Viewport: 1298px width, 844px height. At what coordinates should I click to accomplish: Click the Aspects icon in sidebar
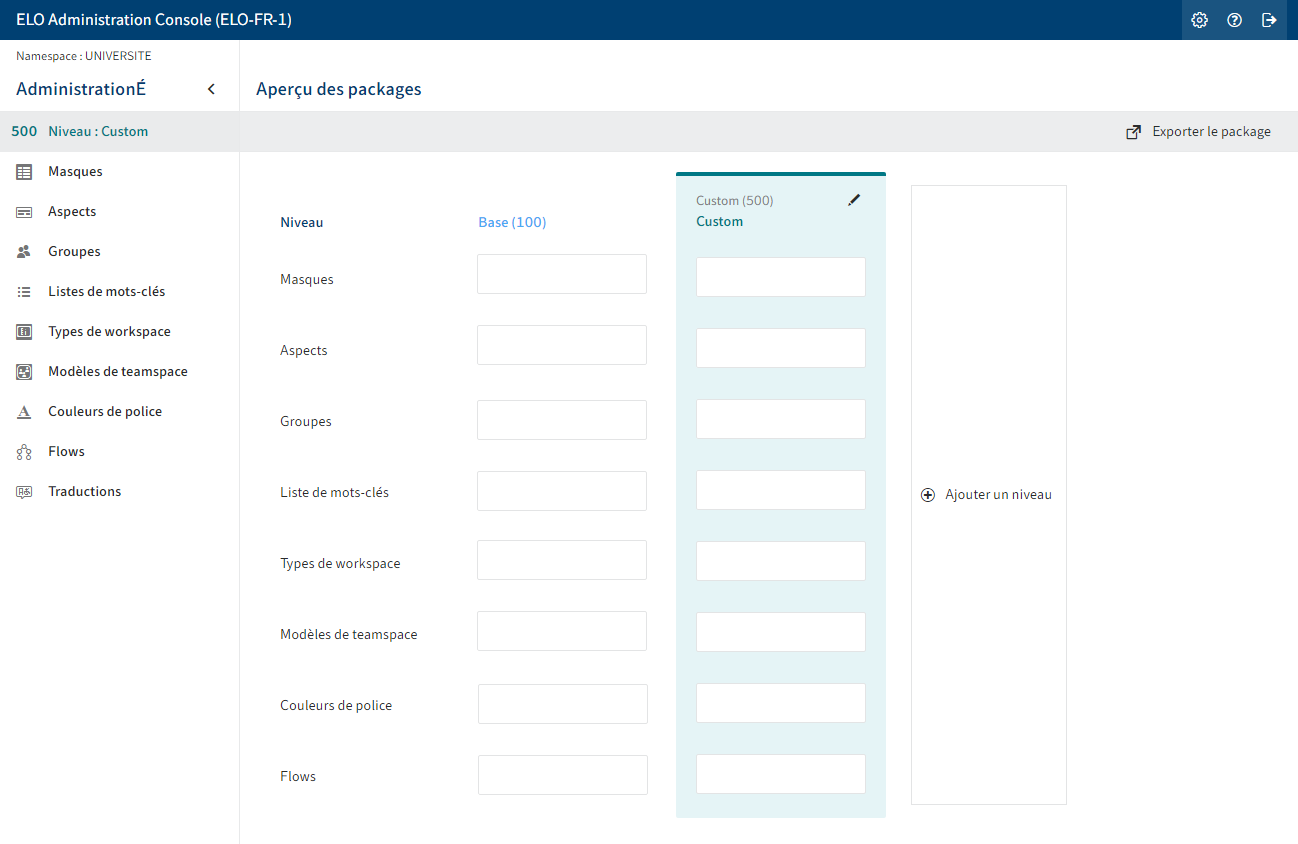24,212
